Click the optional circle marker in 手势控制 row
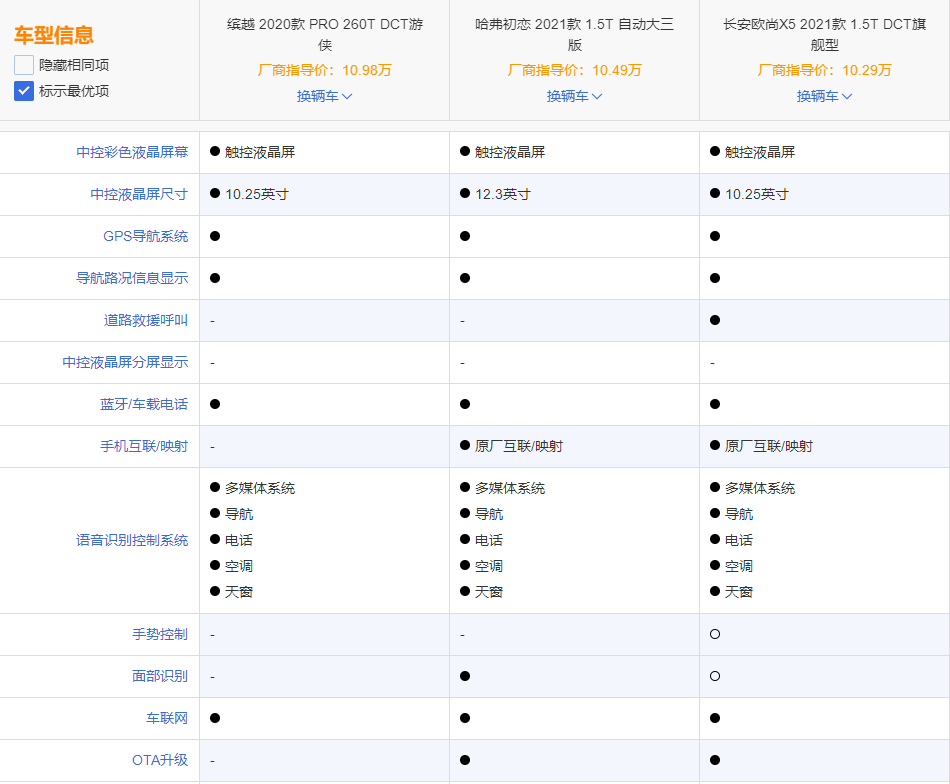 pos(715,634)
